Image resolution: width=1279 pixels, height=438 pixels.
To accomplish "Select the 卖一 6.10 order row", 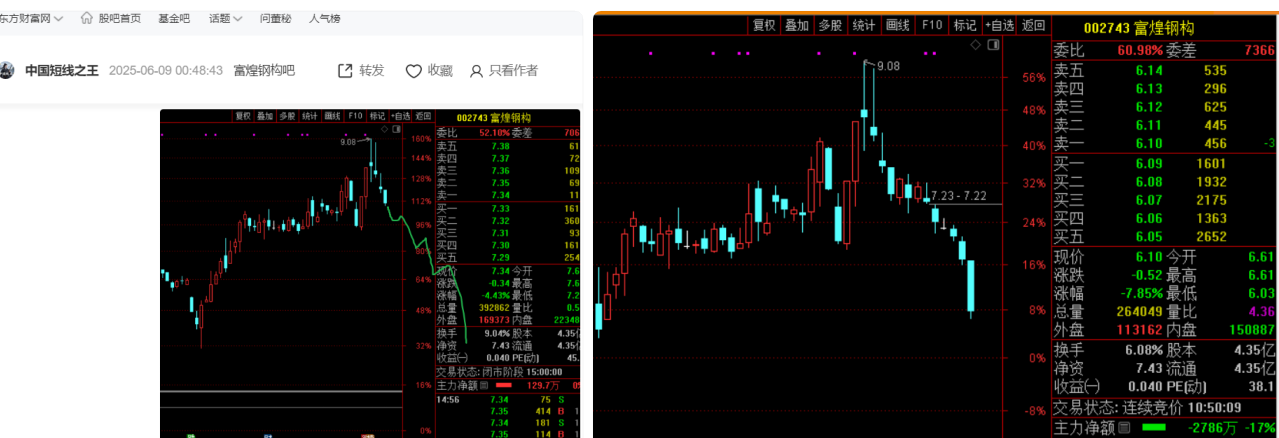I will (1165, 143).
